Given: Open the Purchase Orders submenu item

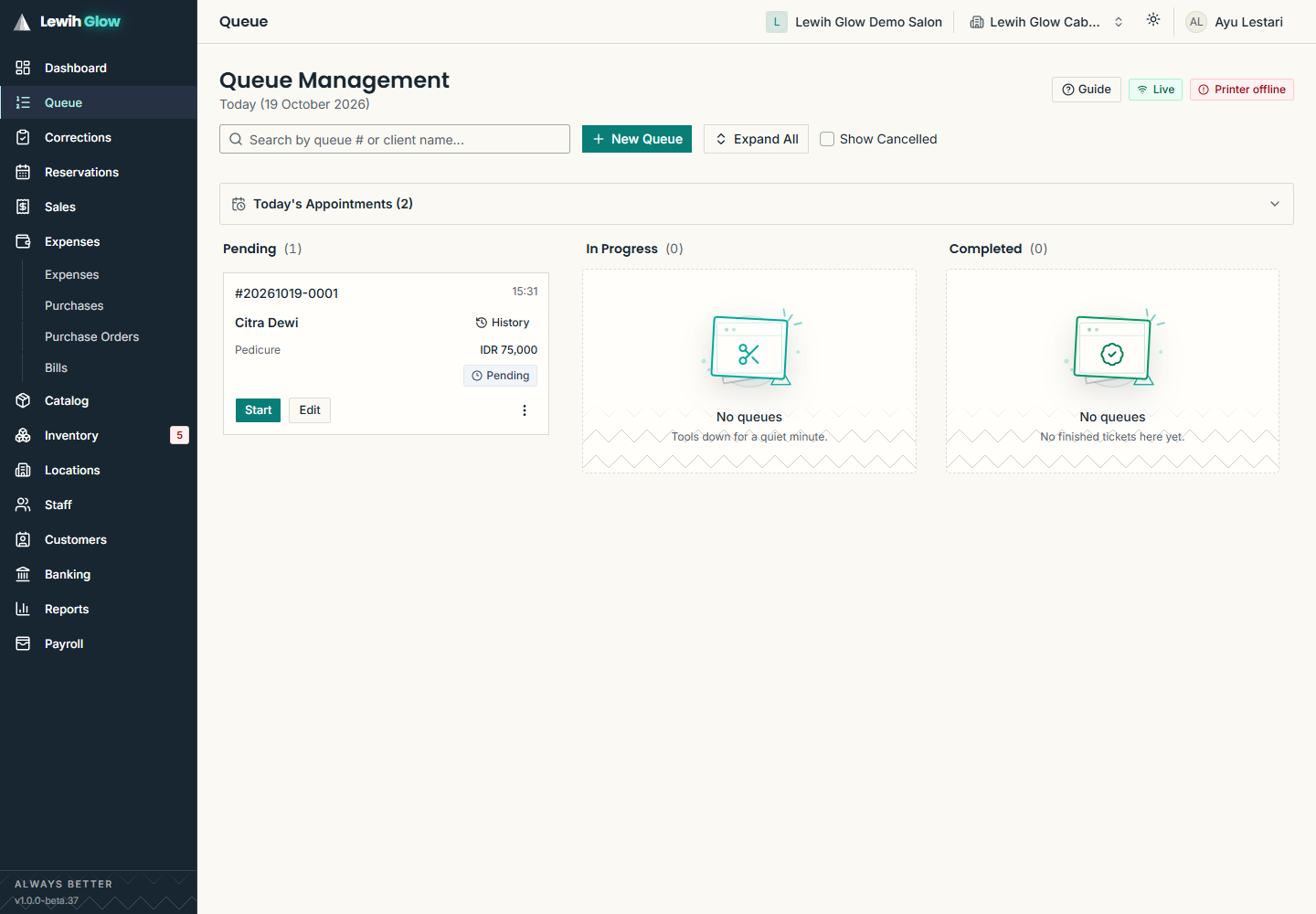Looking at the screenshot, I should (x=91, y=336).
